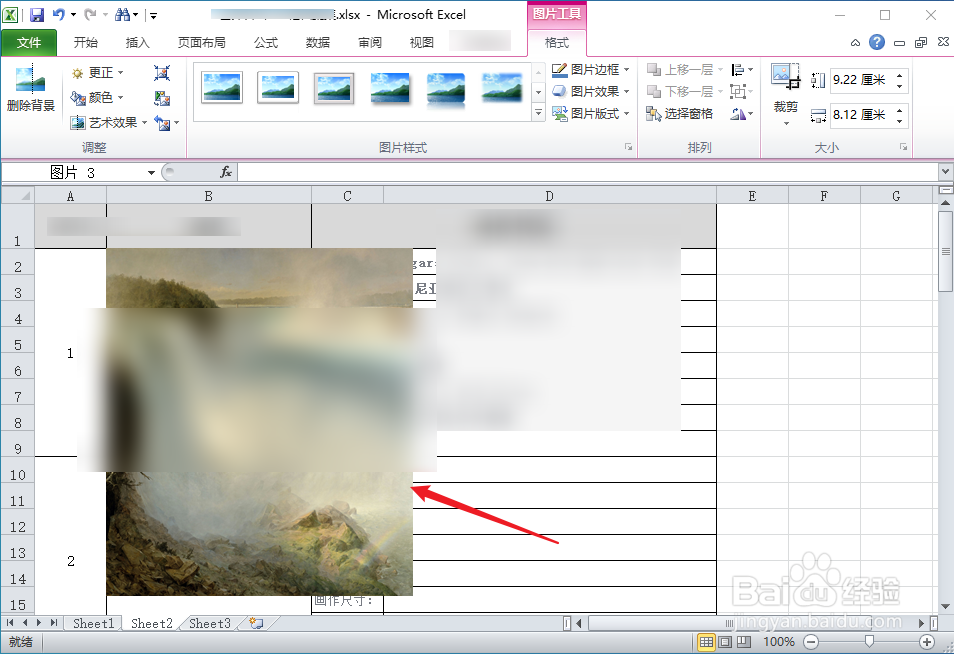Open the Name Box dropdown arrow
954x654 pixels.
[x=151, y=173]
